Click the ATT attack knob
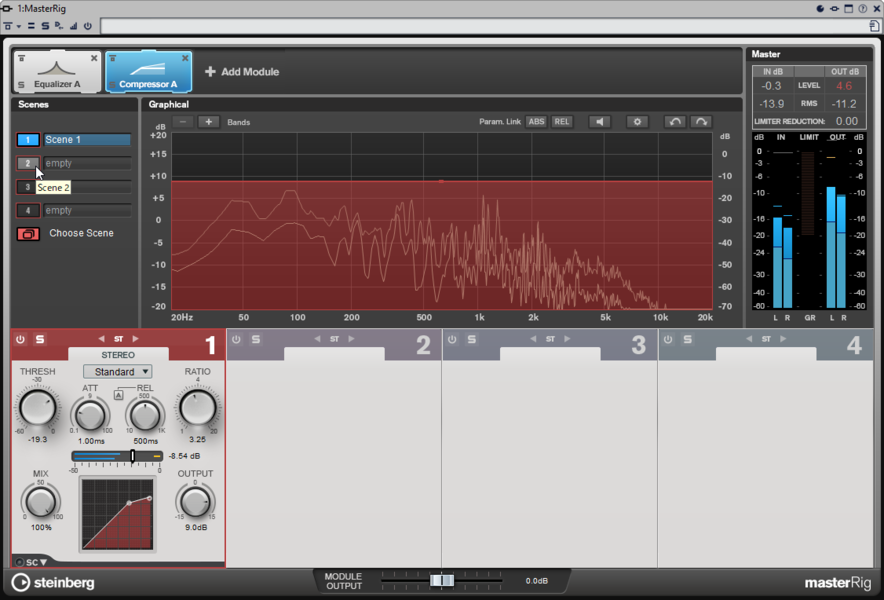Viewport: 884px width, 600px height. tap(90, 415)
